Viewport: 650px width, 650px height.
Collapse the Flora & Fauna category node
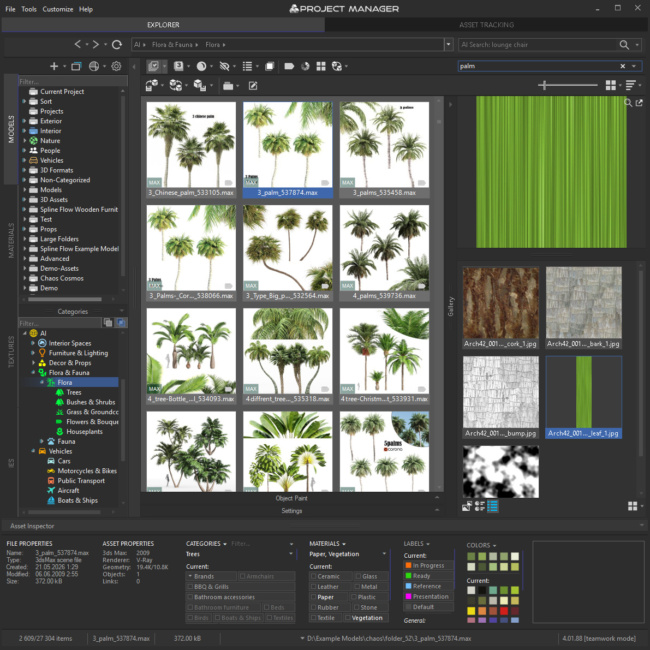click(33, 372)
